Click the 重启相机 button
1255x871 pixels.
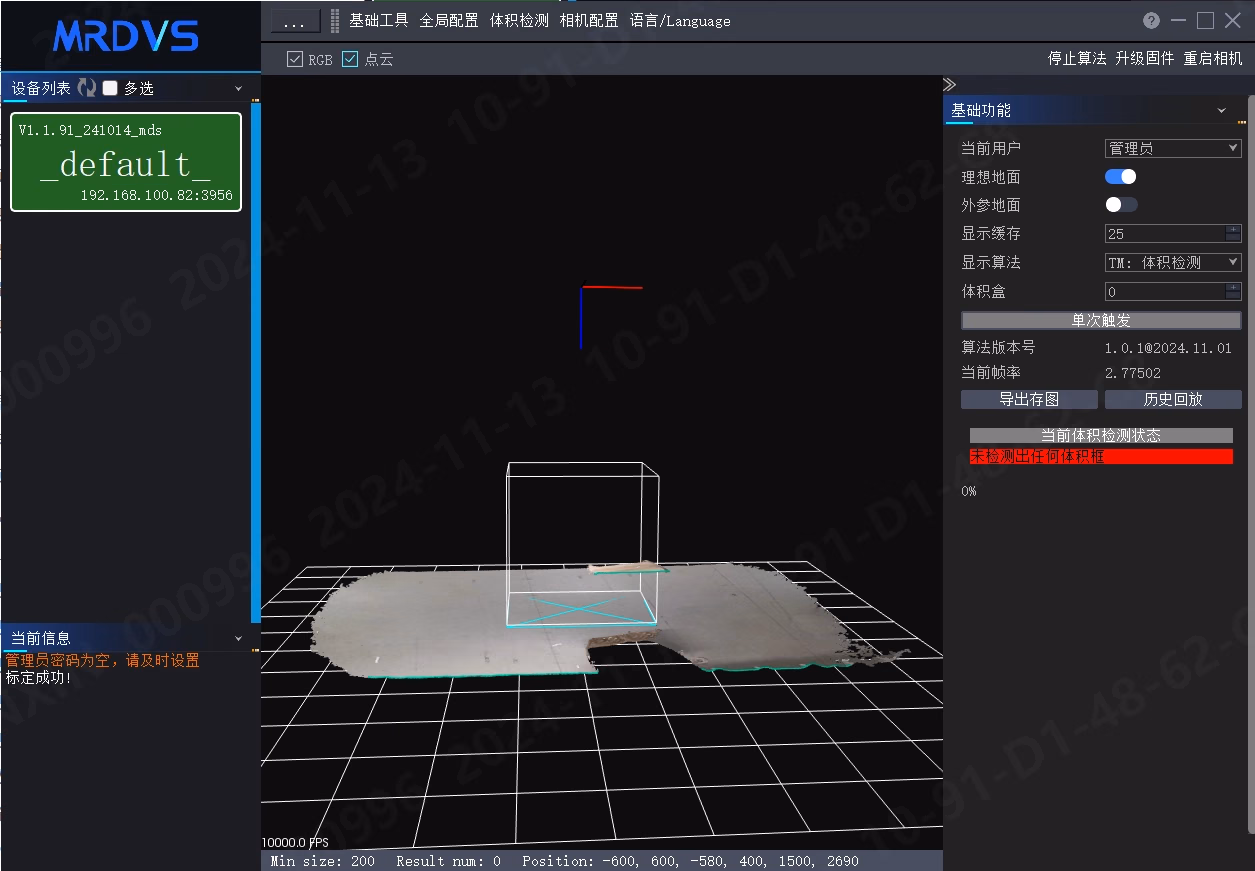coord(1213,58)
